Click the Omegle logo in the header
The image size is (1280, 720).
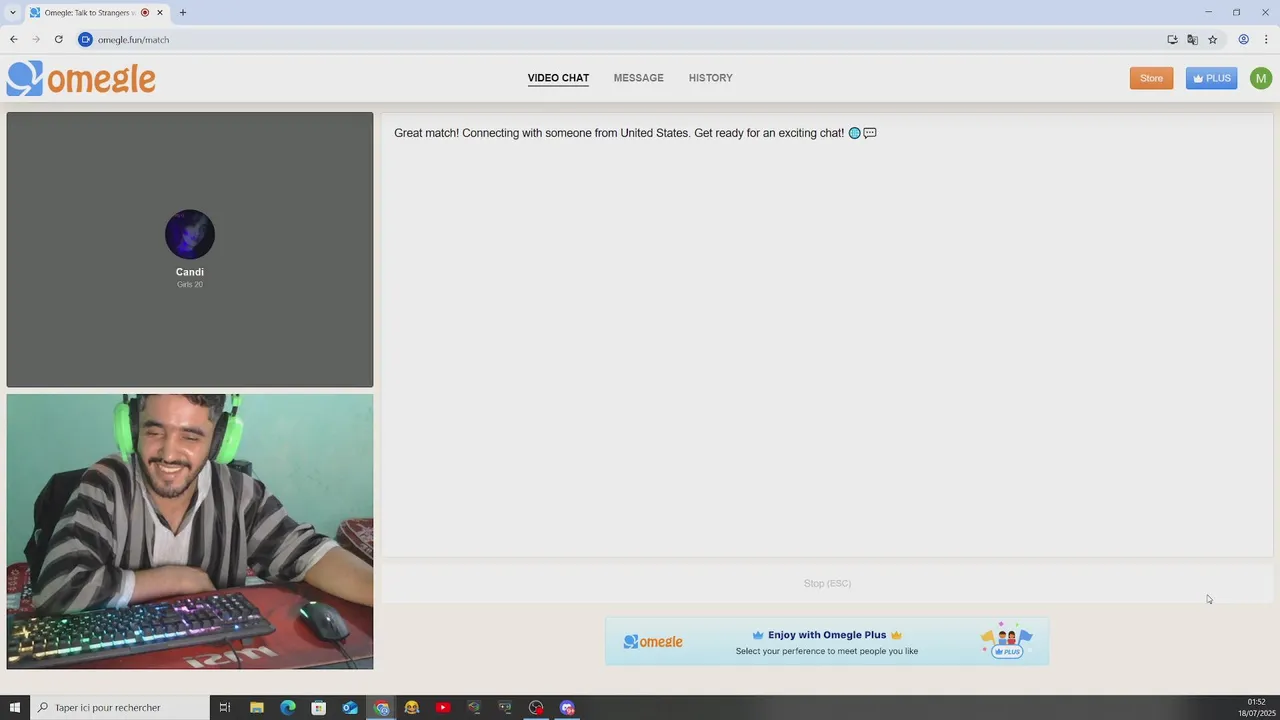pos(81,78)
